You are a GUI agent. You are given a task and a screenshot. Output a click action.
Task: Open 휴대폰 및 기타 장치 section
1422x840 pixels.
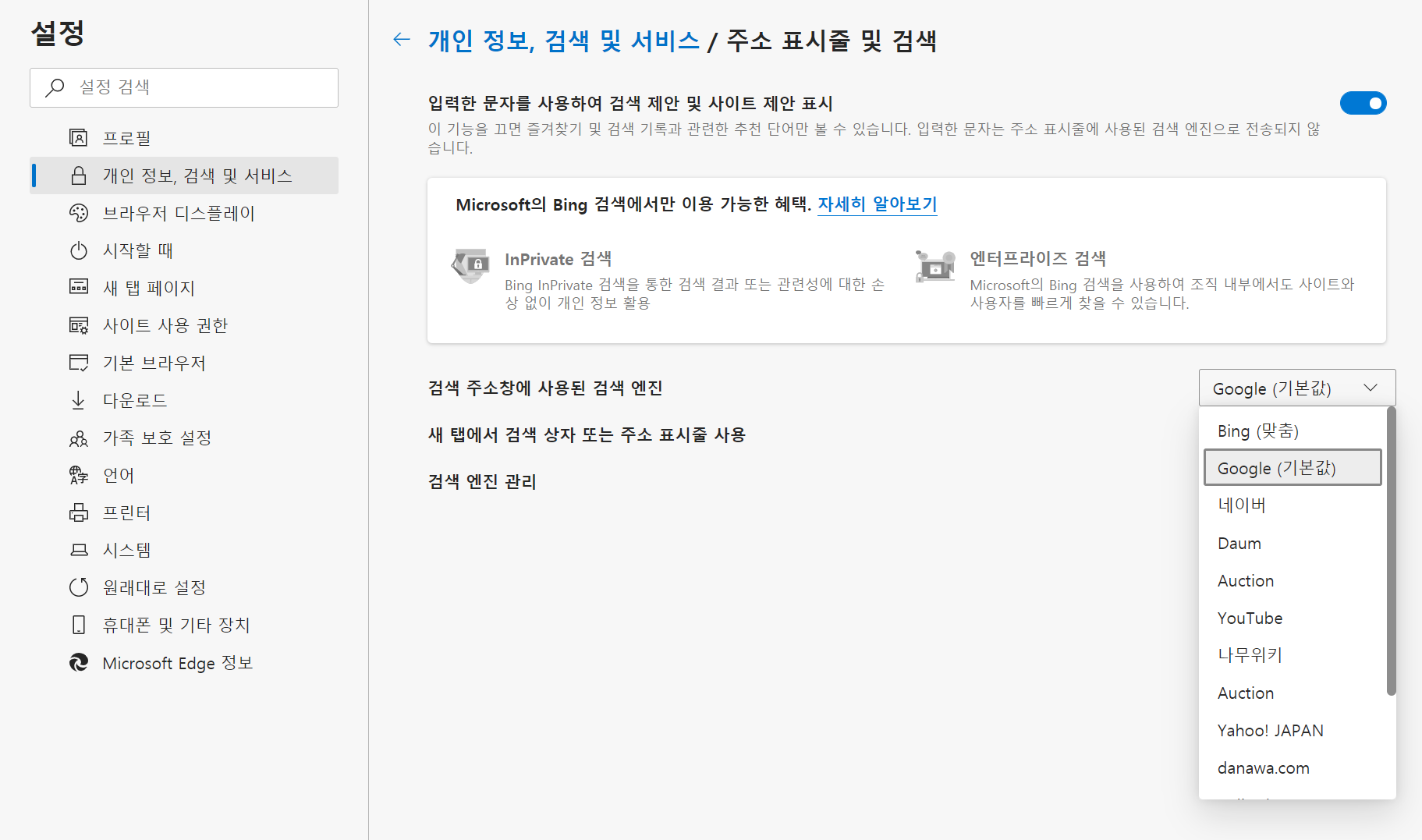click(x=184, y=625)
